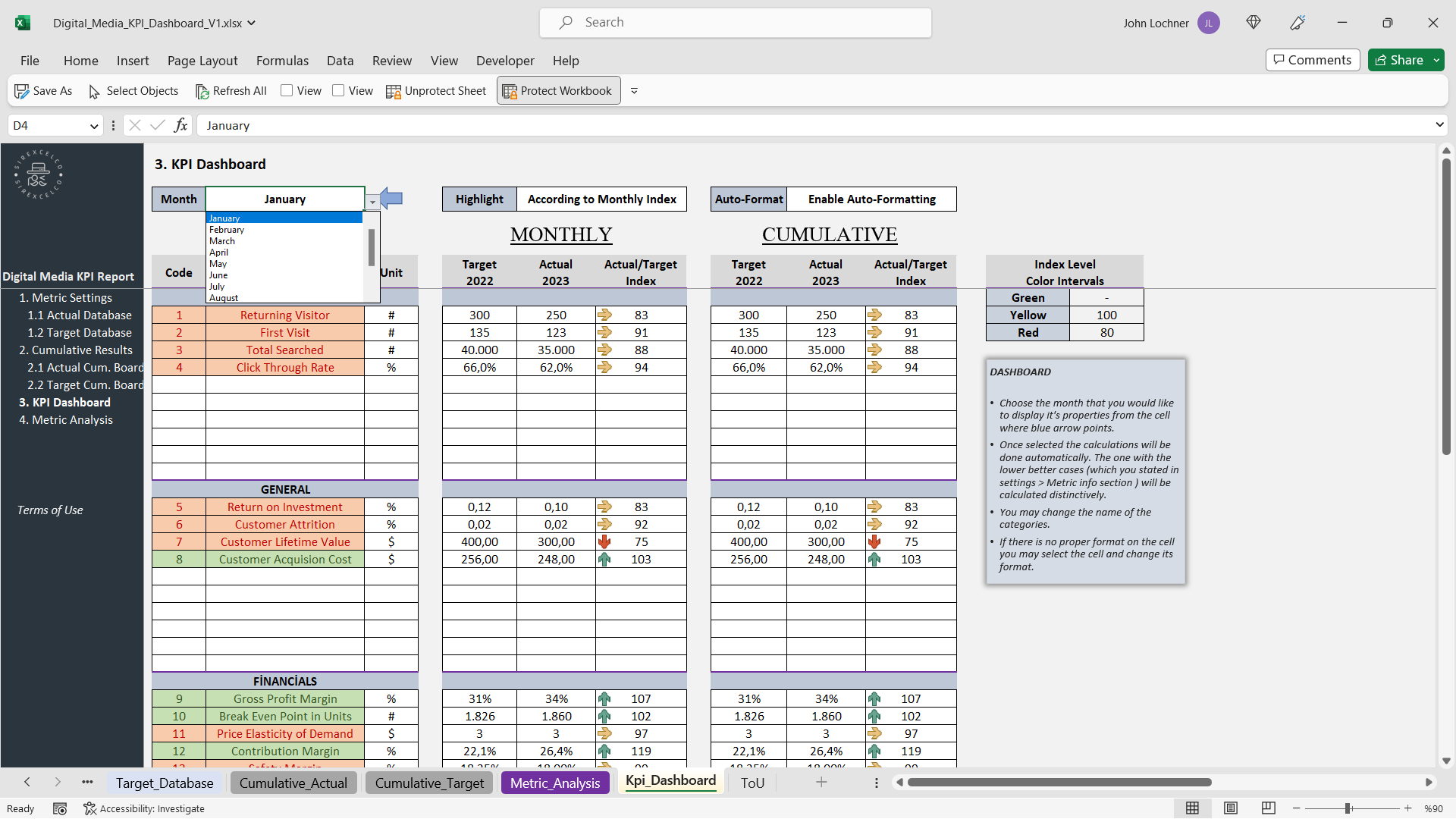The image size is (1456, 819).
Task: Open the Review tab
Action: click(x=392, y=61)
